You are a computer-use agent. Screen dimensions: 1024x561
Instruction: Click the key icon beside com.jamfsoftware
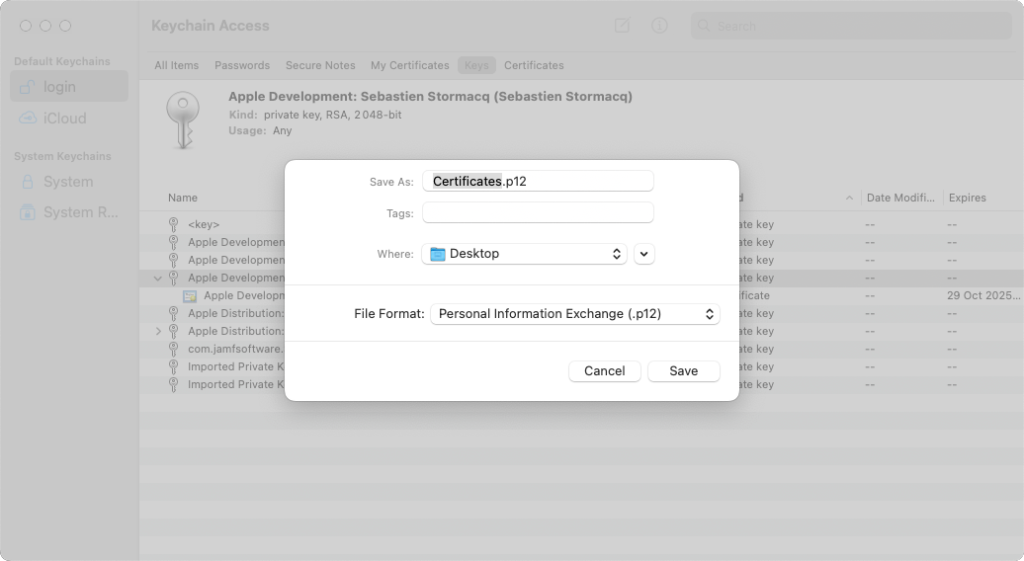[x=173, y=349]
